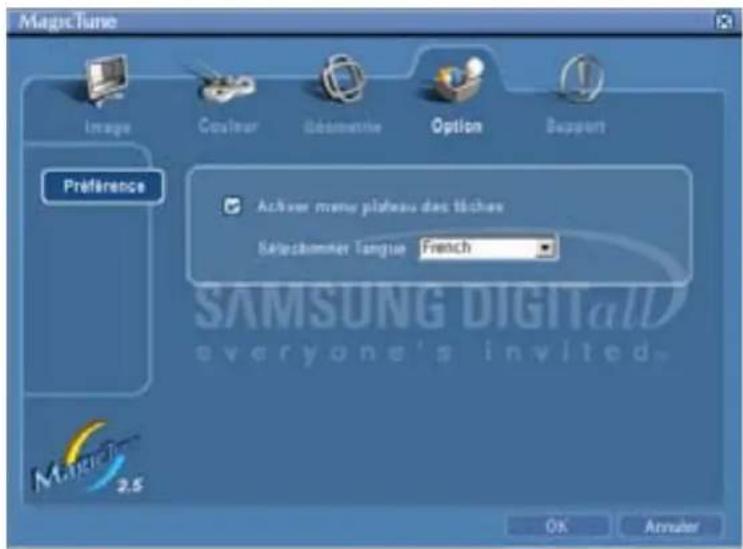Click the MagicTune 2.5 logo
This screenshot has width=743, height=549.
pyautogui.click(x=87, y=458)
